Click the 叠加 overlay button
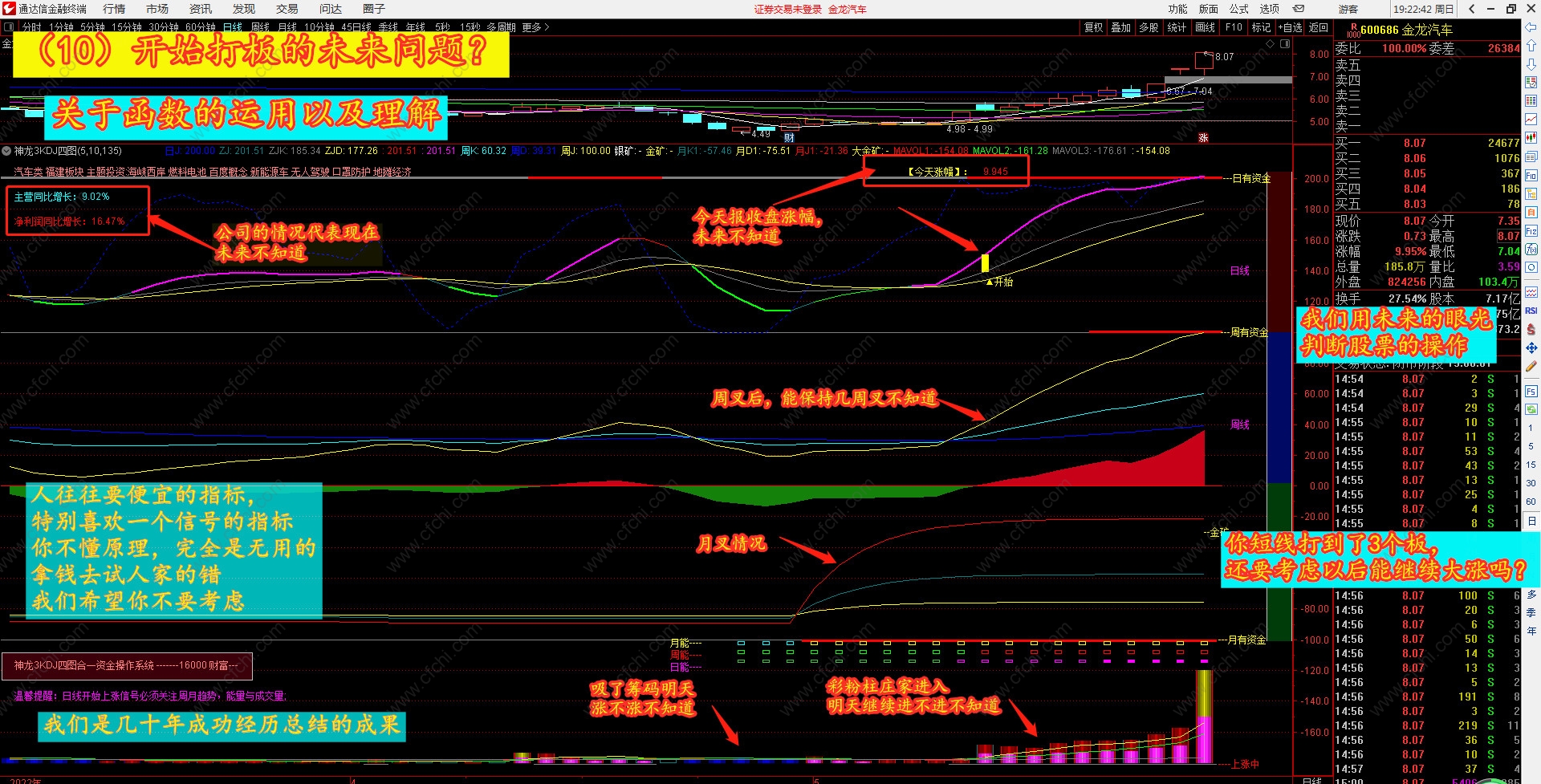 (x=1120, y=27)
